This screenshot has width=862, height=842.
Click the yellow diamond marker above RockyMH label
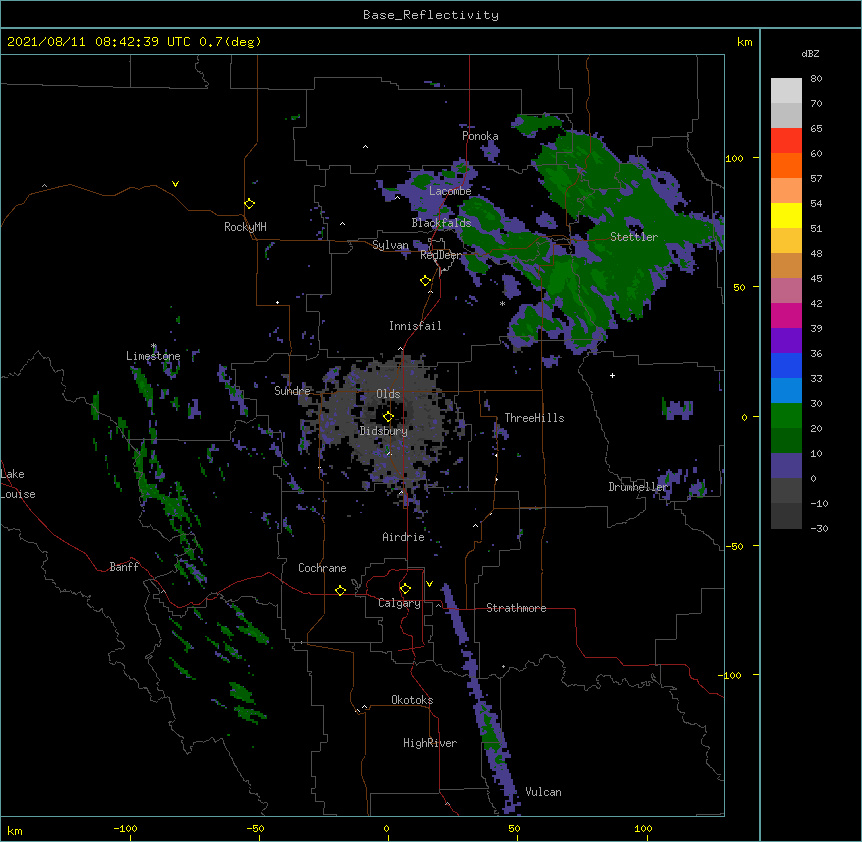[x=249, y=204]
